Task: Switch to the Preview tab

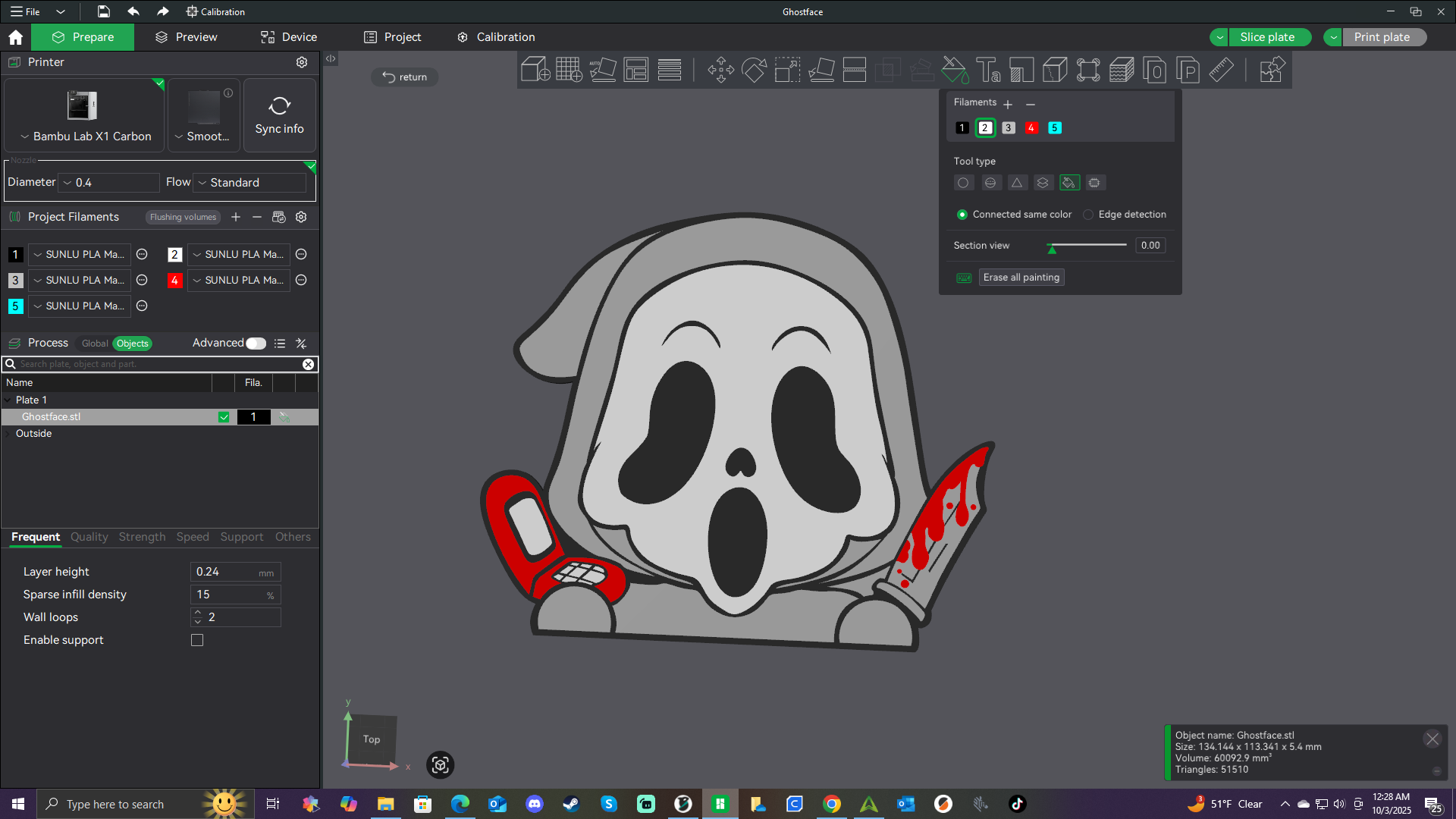Action: click(x=187, y=37)
